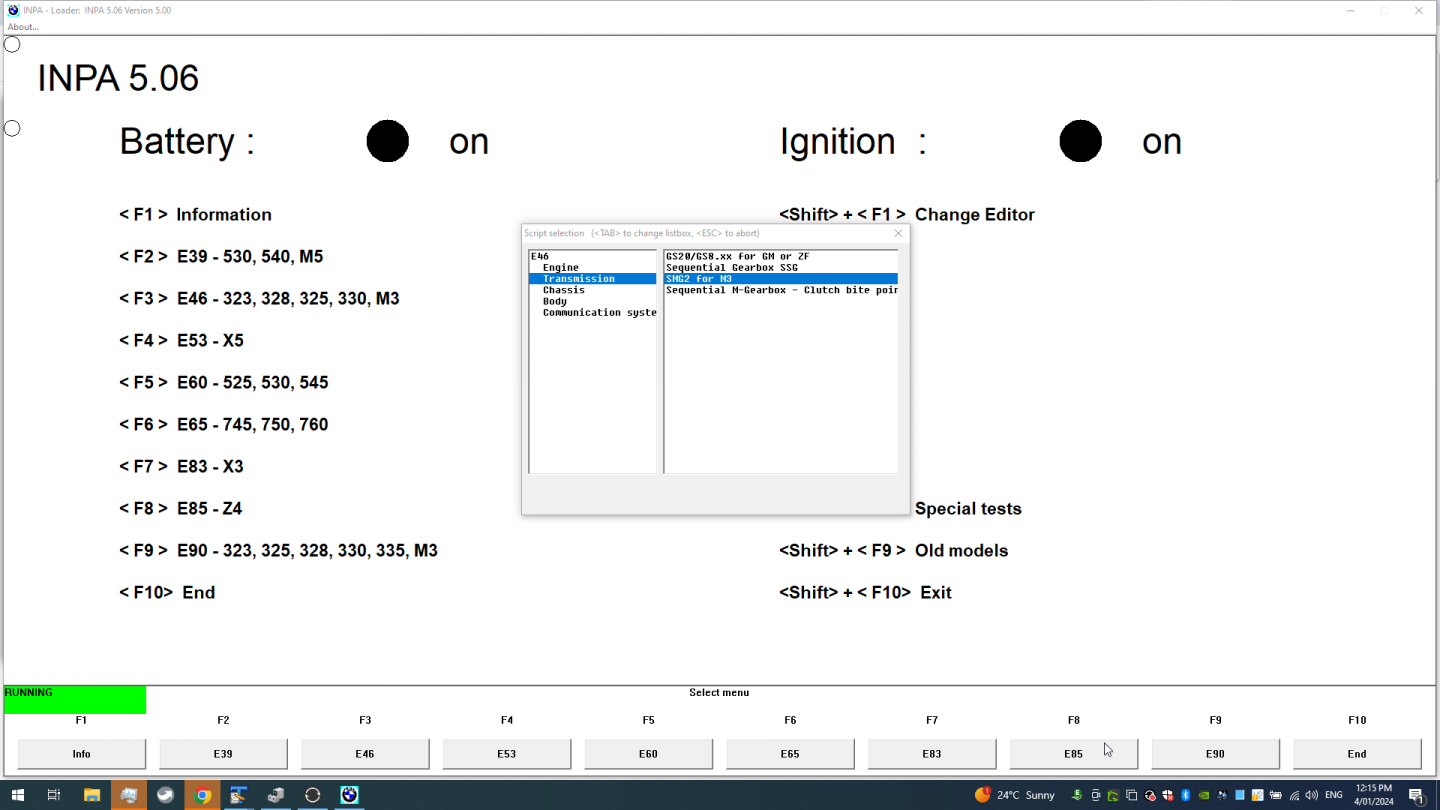Click '< F1 > Information' menu text
The image size is (1440, 810).
tap(195, 215)
